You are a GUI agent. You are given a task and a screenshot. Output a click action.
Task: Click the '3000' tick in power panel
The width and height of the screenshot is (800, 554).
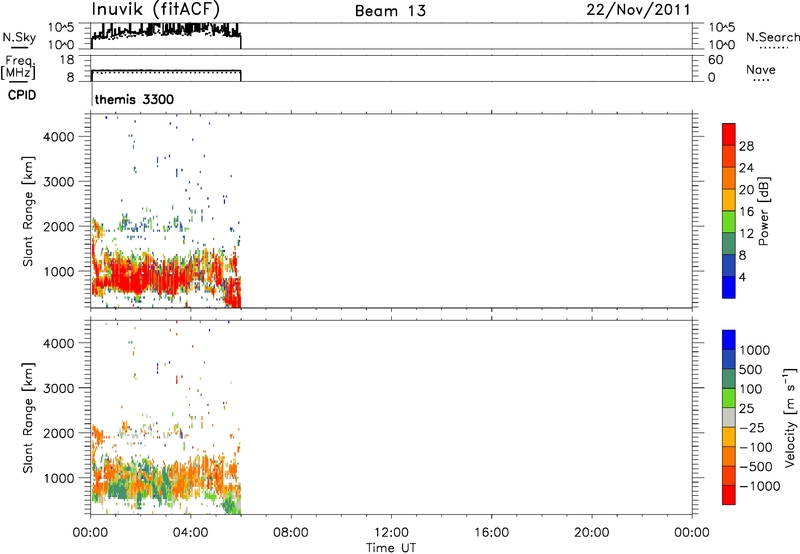click(x=59, y=182)
